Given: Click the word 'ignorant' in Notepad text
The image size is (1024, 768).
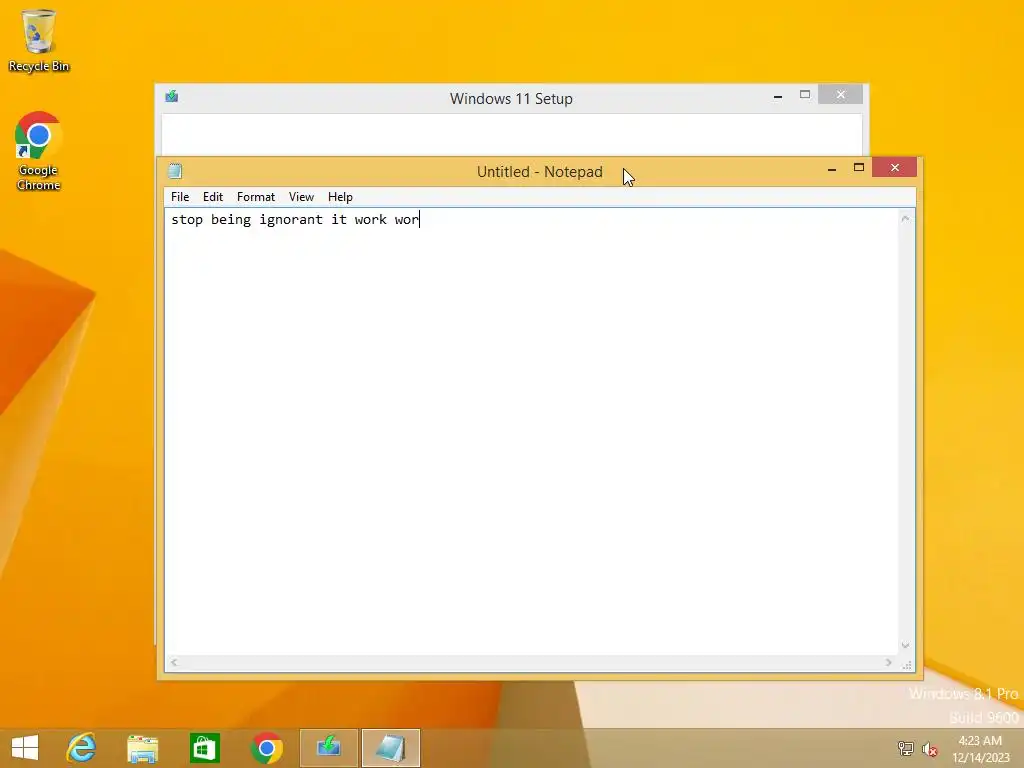Looking at the screenshot, I should point(291,219).
